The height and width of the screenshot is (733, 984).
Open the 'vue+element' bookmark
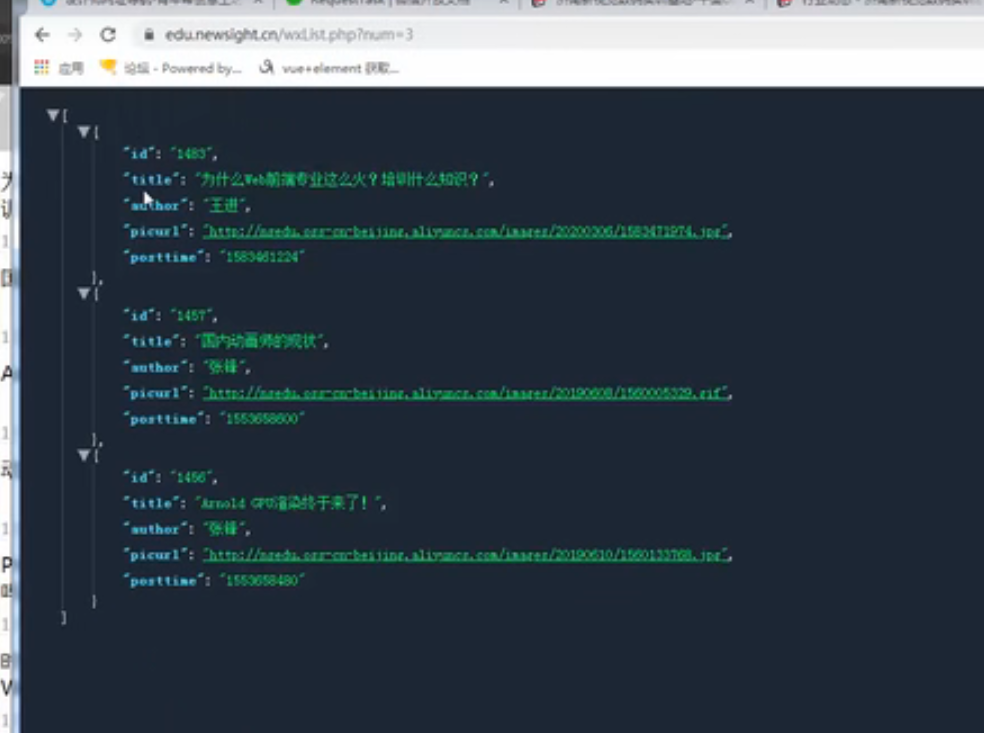[329, 68]
